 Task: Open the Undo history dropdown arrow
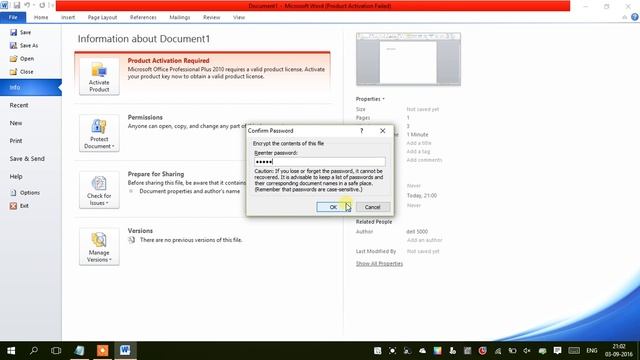coord(34,5)
